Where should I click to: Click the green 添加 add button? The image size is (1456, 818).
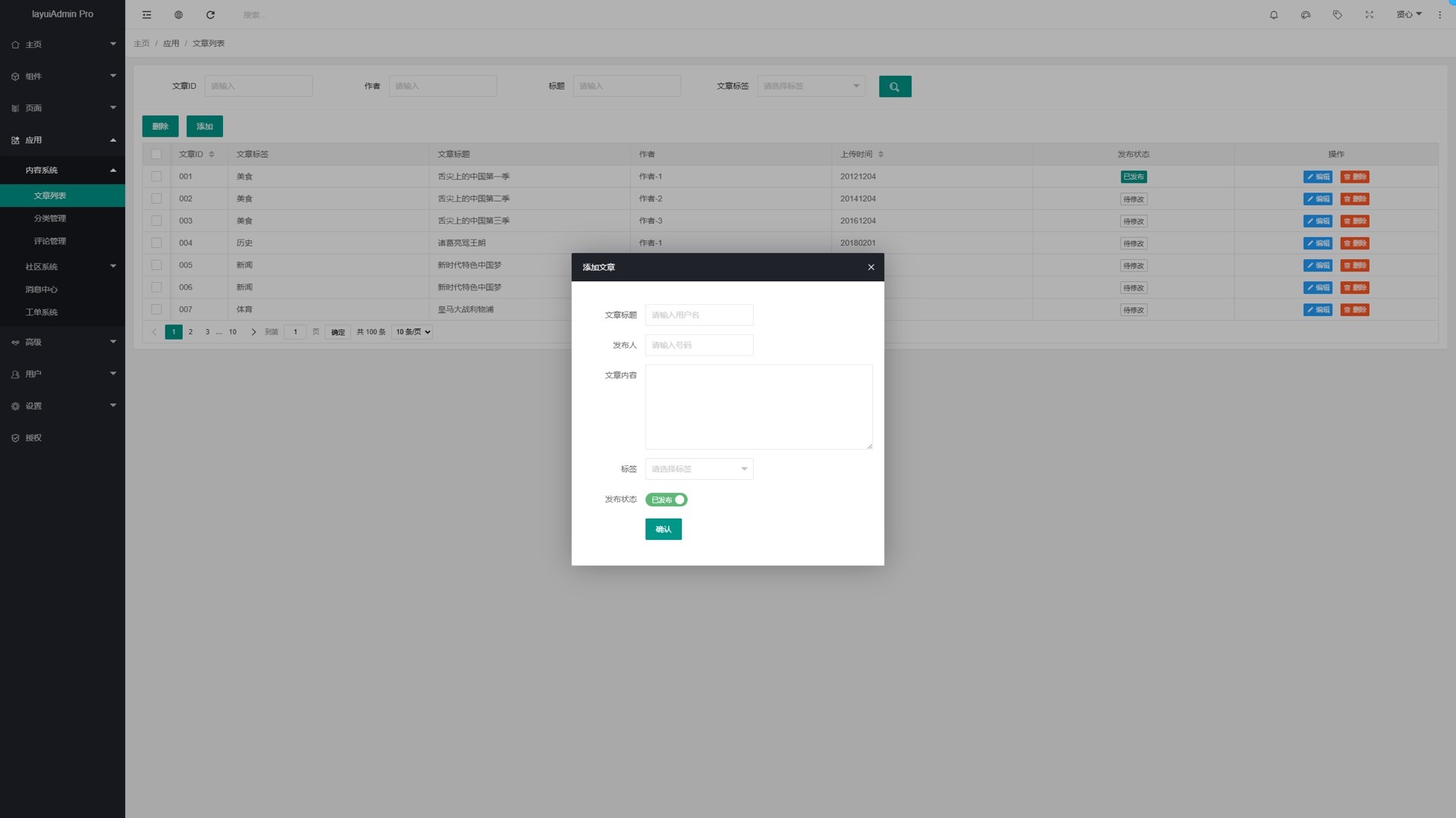(x=204, y=126)
